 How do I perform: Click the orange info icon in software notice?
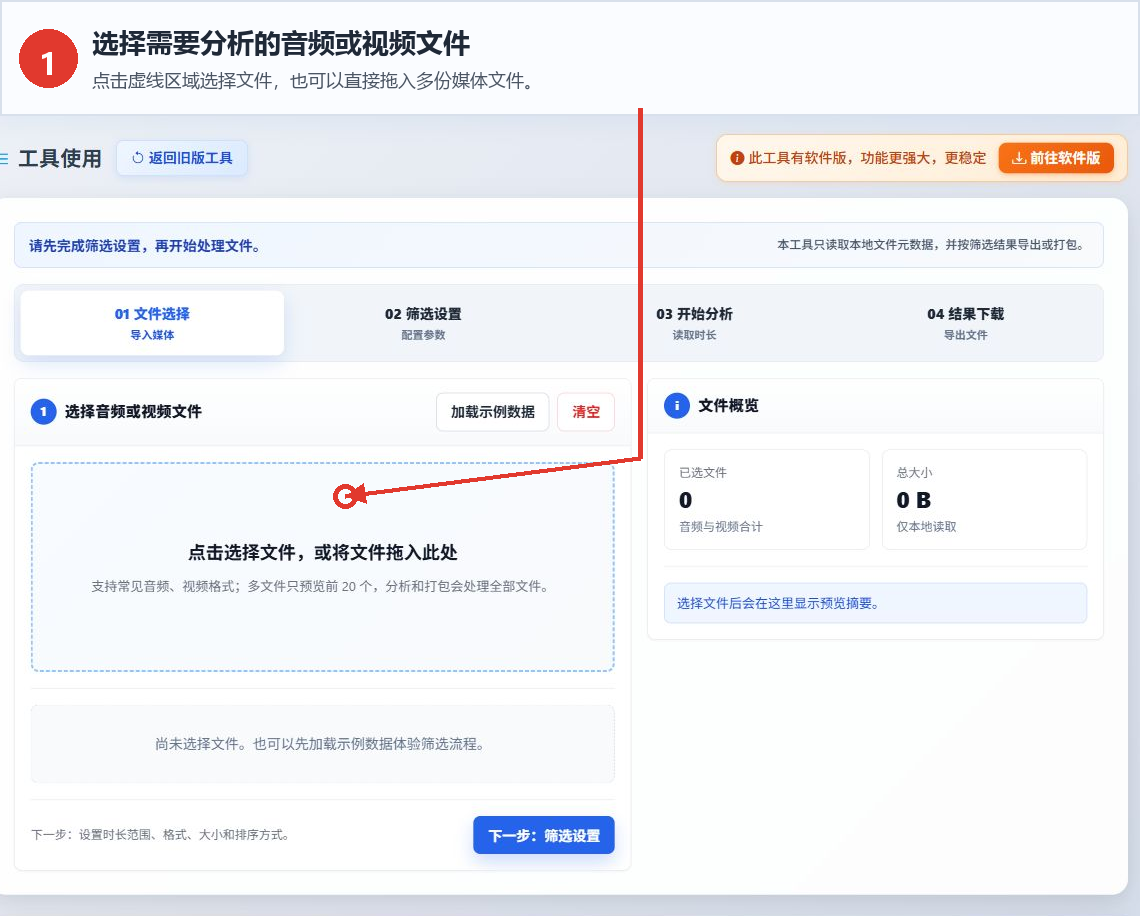coord(736,158)
